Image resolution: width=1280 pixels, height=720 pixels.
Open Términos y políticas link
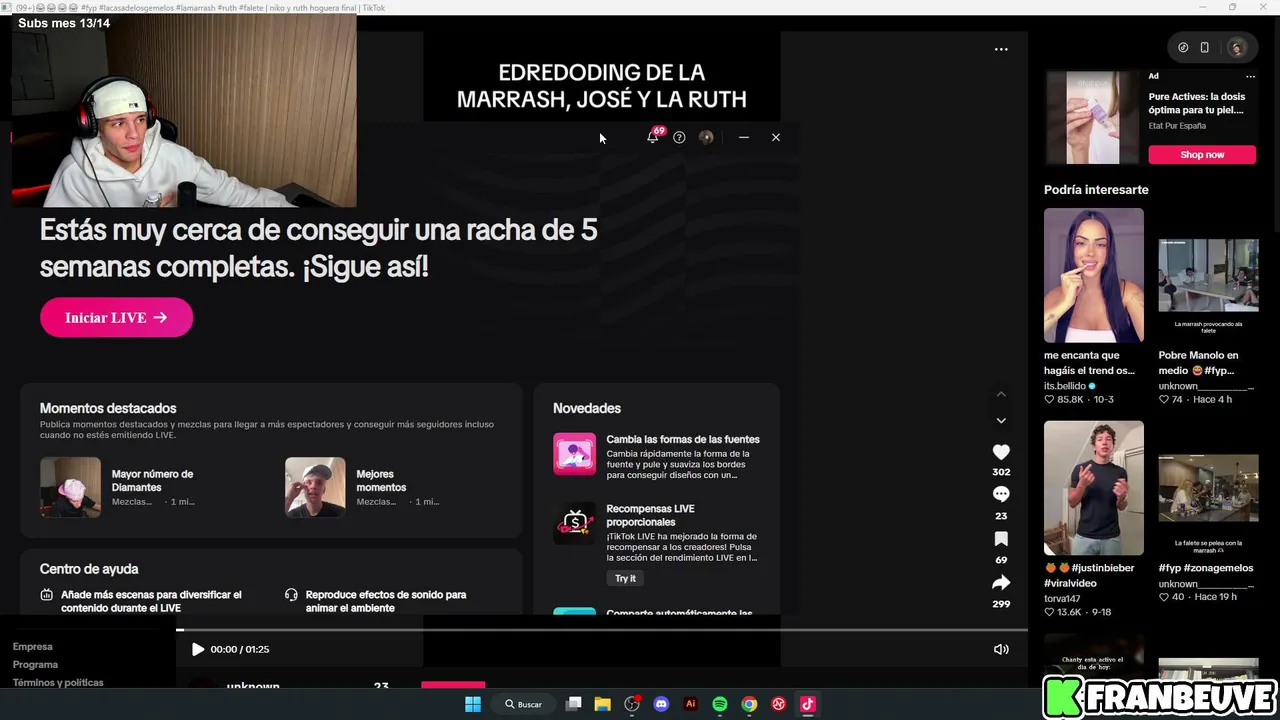pos(58,683)
